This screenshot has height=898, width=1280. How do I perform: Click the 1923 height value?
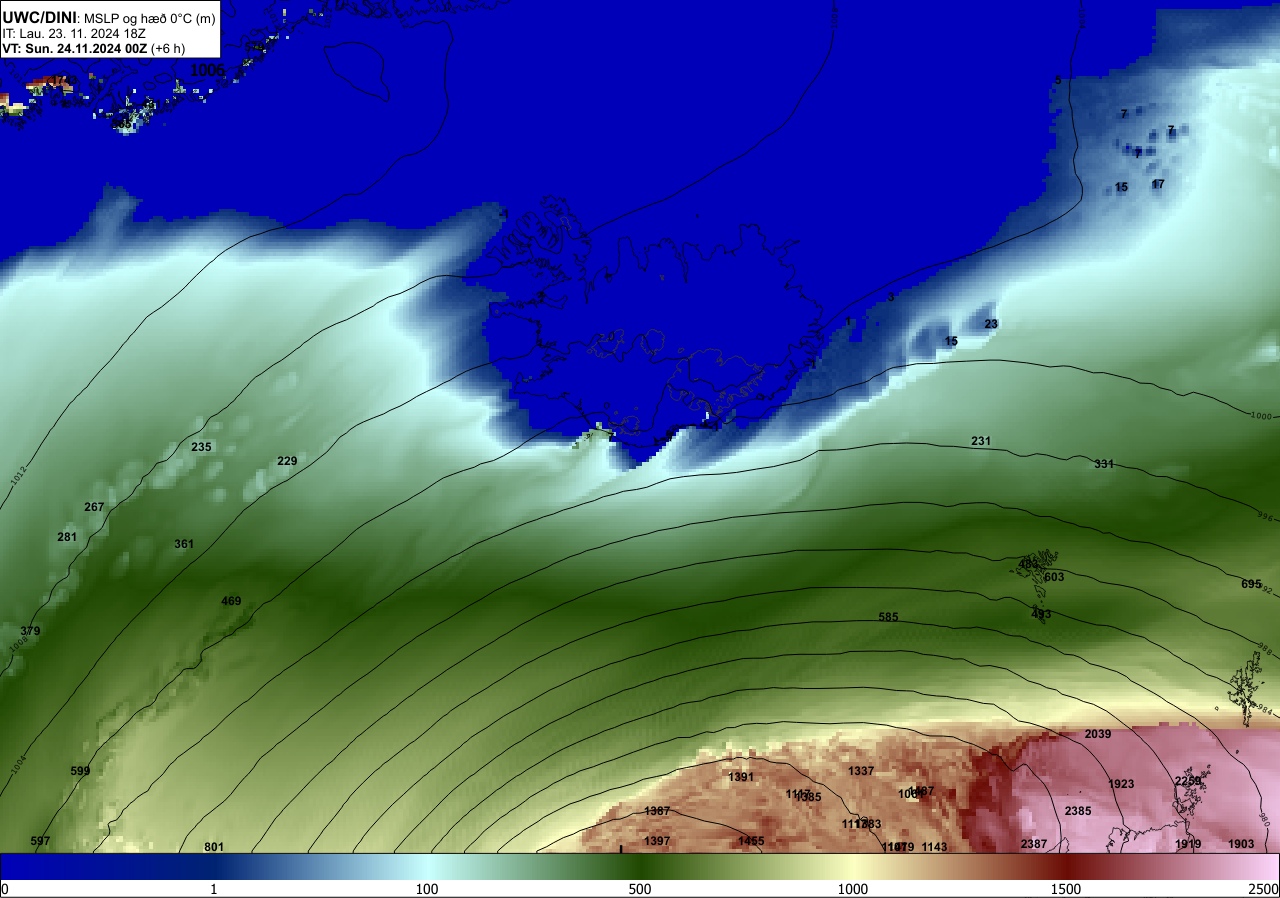[x=1122, y=784]
